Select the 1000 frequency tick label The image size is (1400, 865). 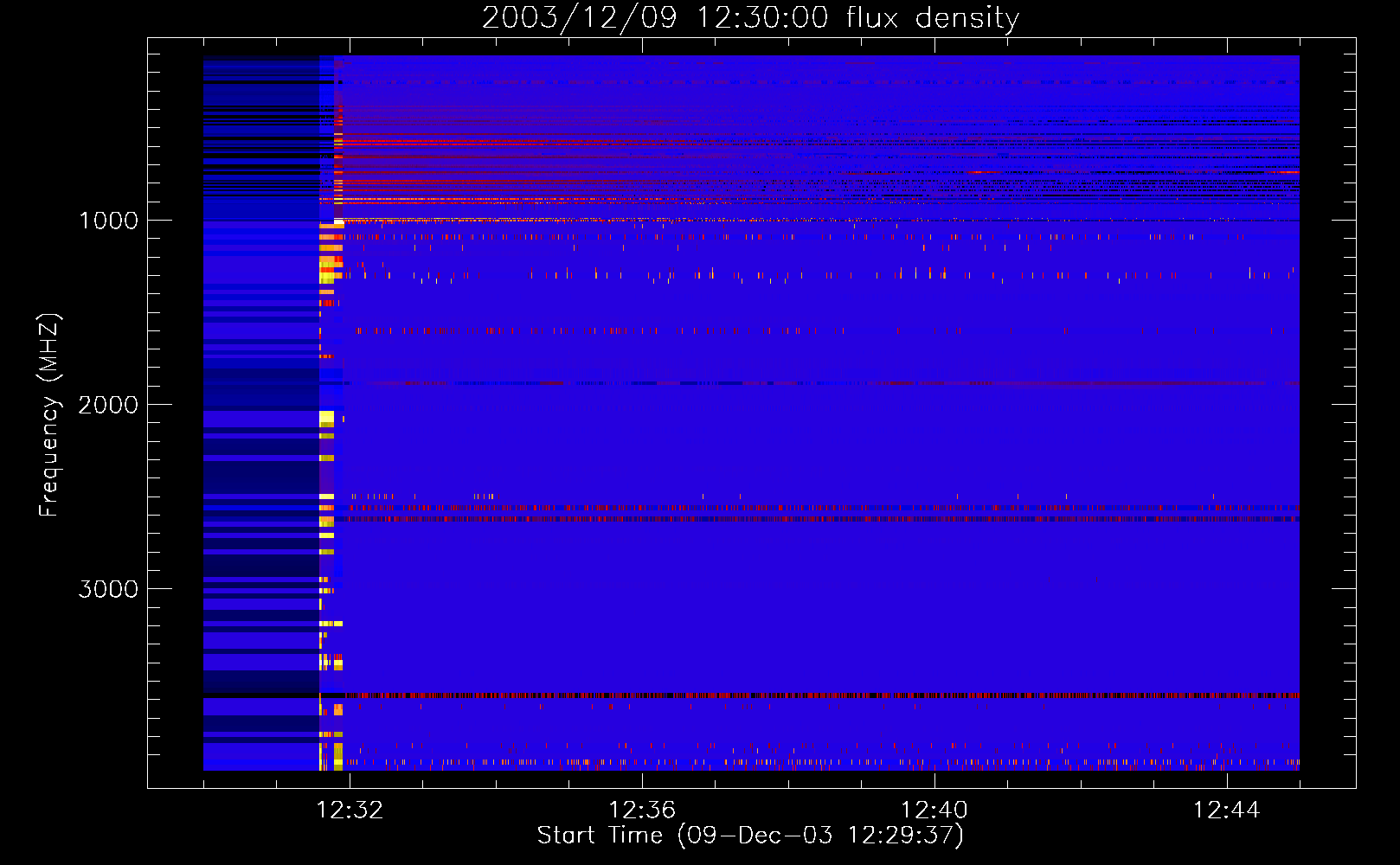tap(108, 221)
